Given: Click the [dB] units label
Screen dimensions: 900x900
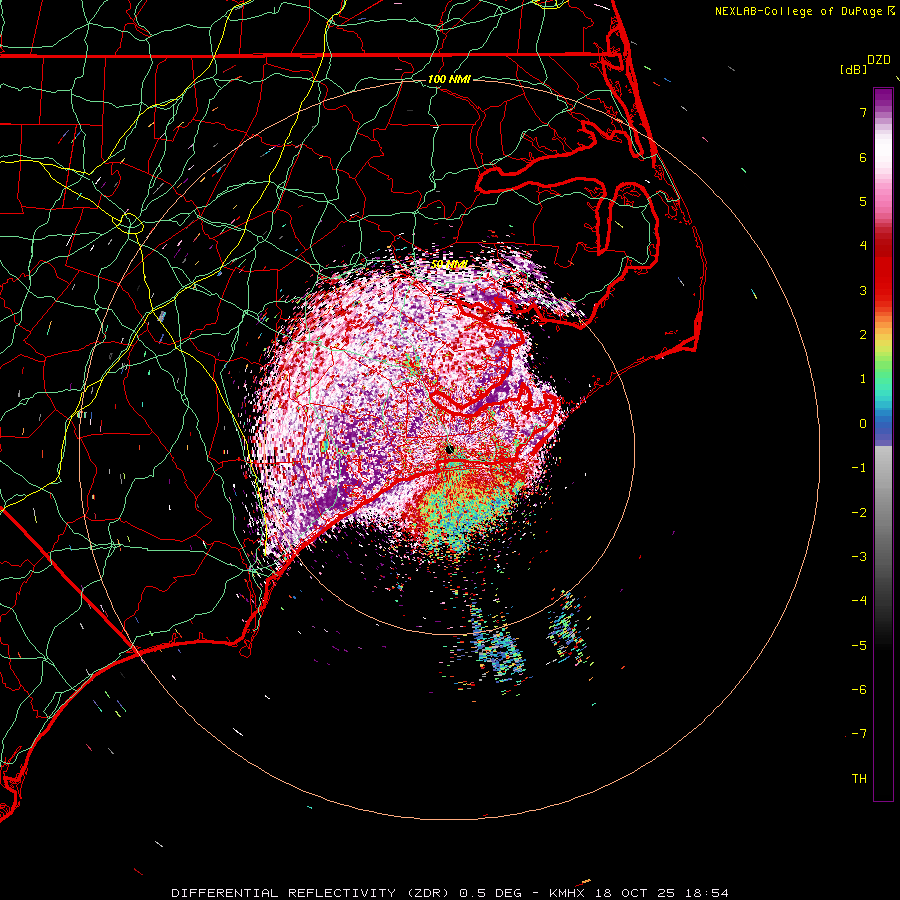Looking at the screenshot, I should (x=854, y=69).
